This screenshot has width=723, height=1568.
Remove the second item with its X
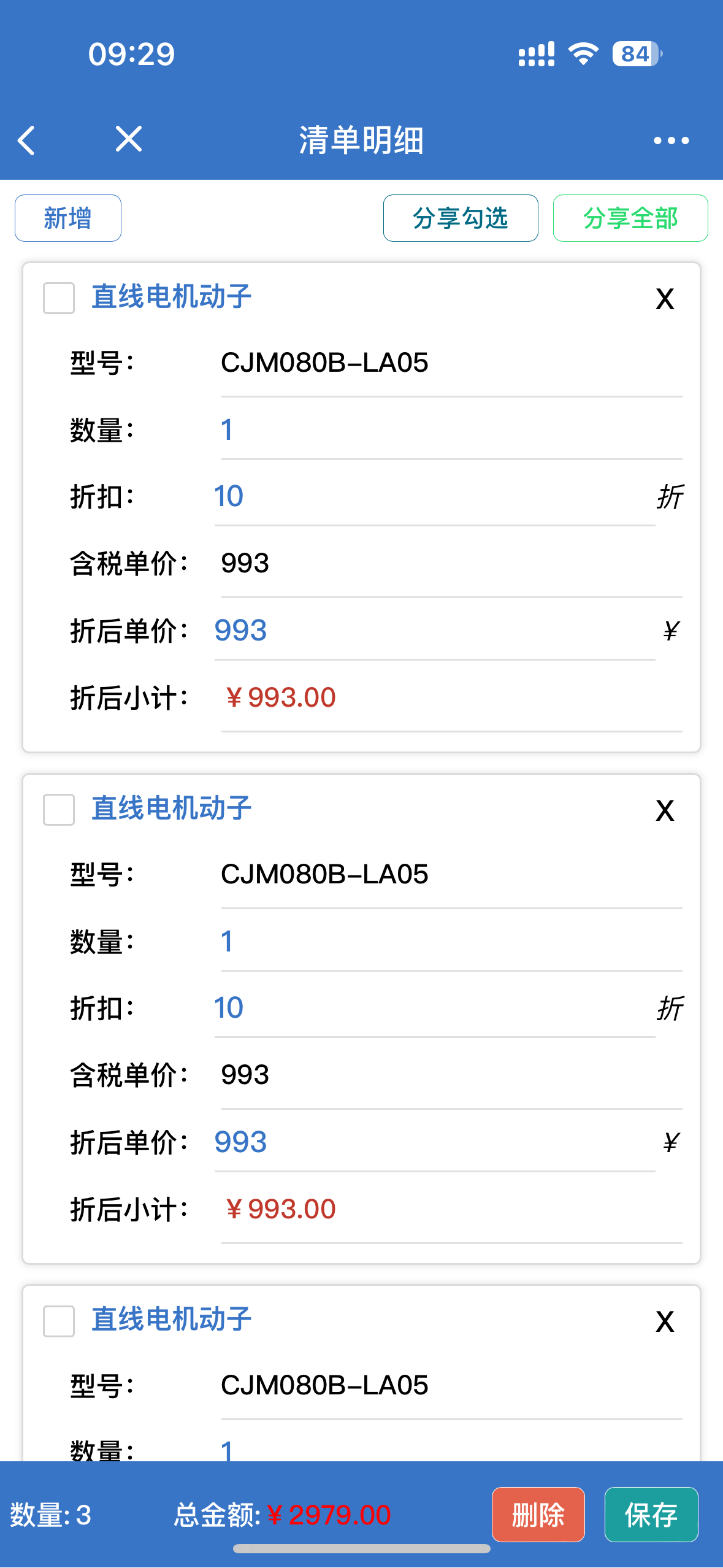point(665,811)
